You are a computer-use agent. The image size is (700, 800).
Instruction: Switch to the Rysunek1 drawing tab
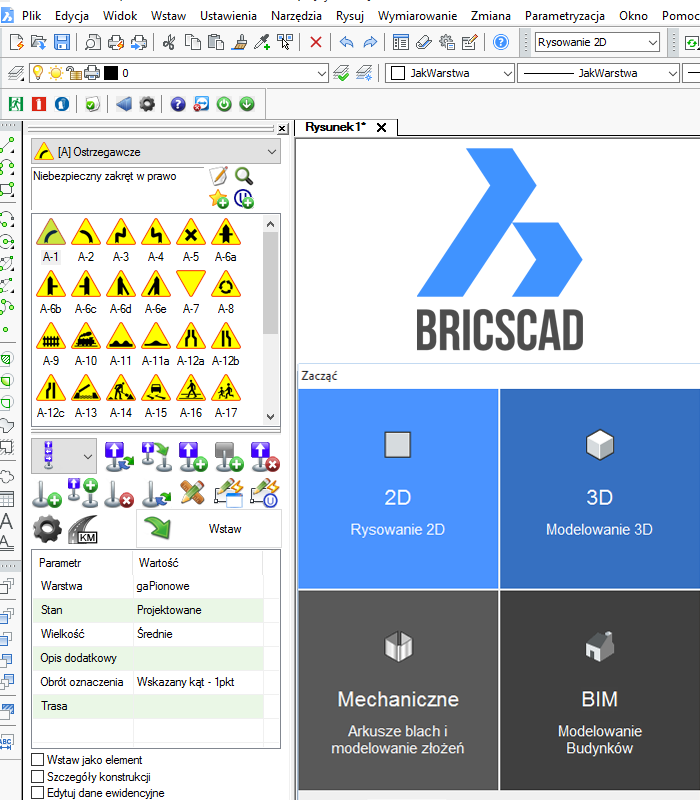336,127
